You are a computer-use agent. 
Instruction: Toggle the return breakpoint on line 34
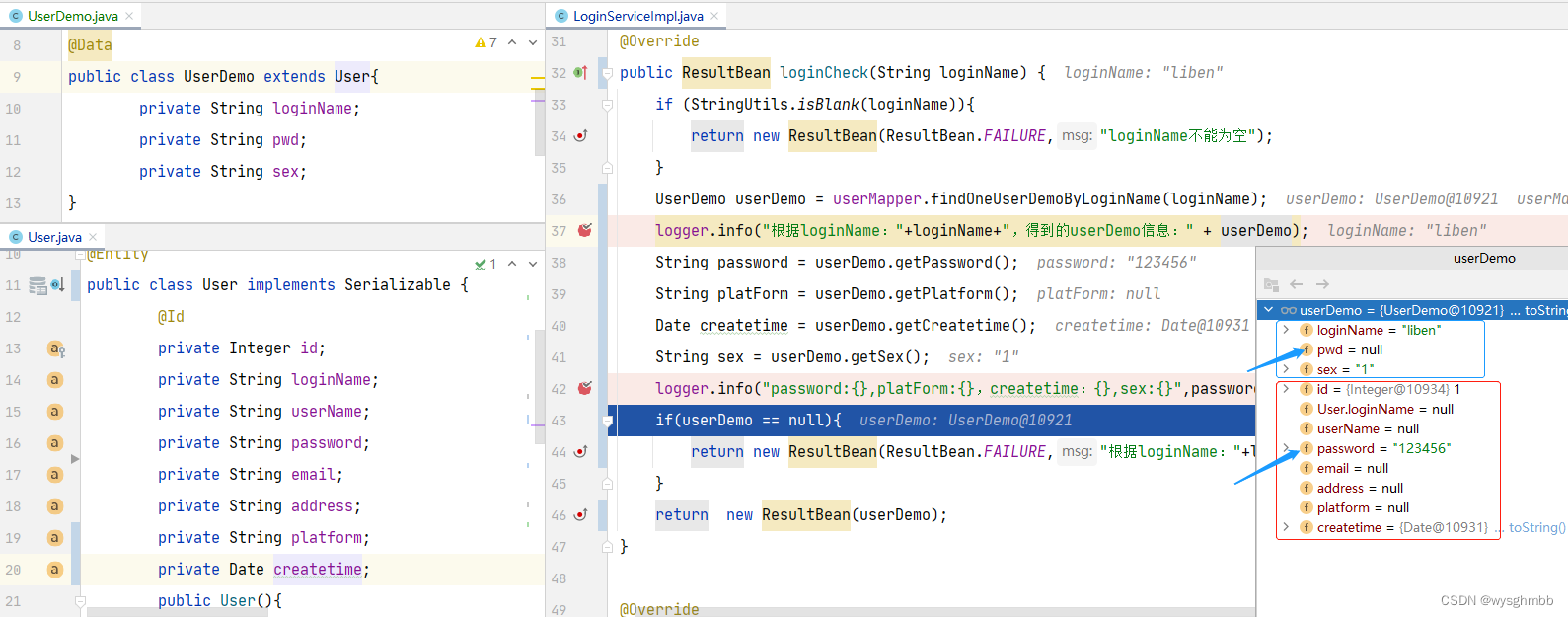pyautogui.click(x=581, y=136)
